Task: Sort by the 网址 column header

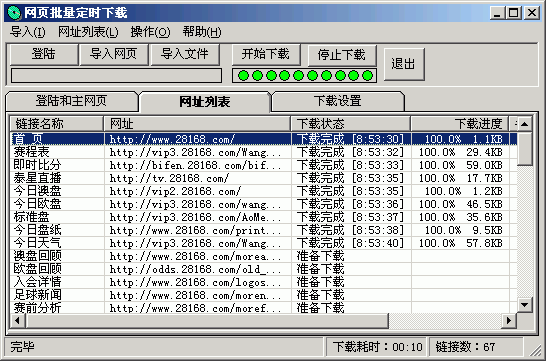Action: coord(197,124)
